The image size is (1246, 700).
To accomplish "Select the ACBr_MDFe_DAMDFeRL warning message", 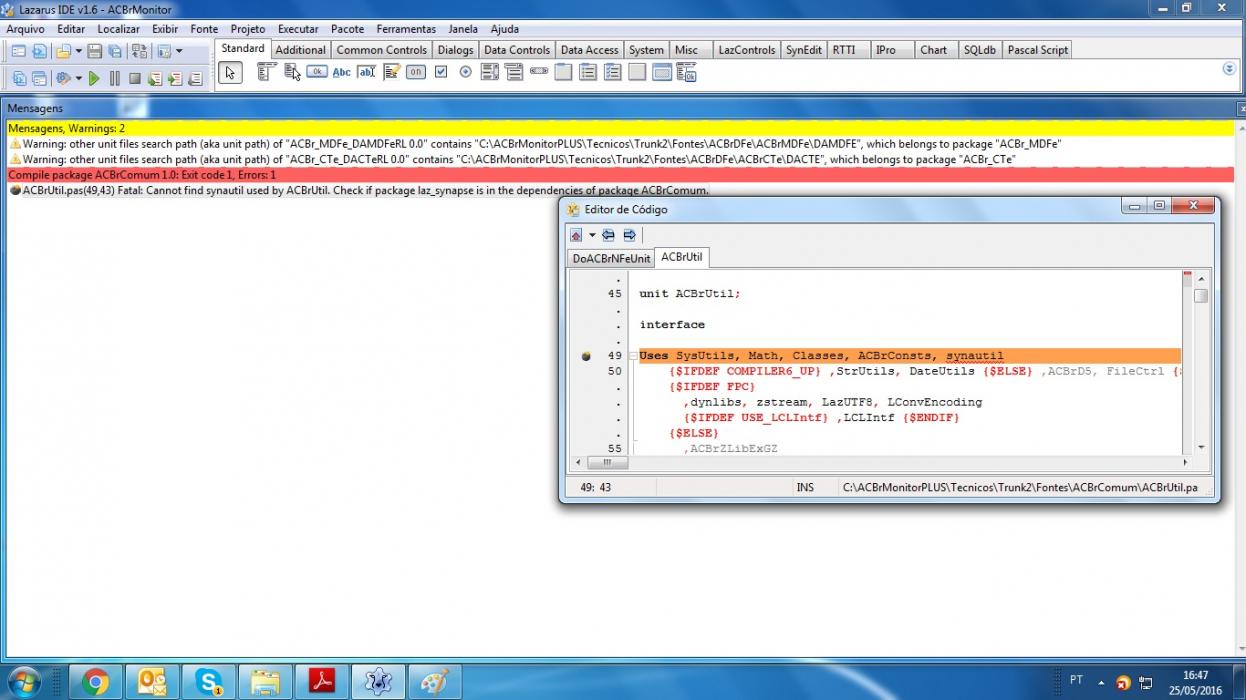I will (535, 144).
